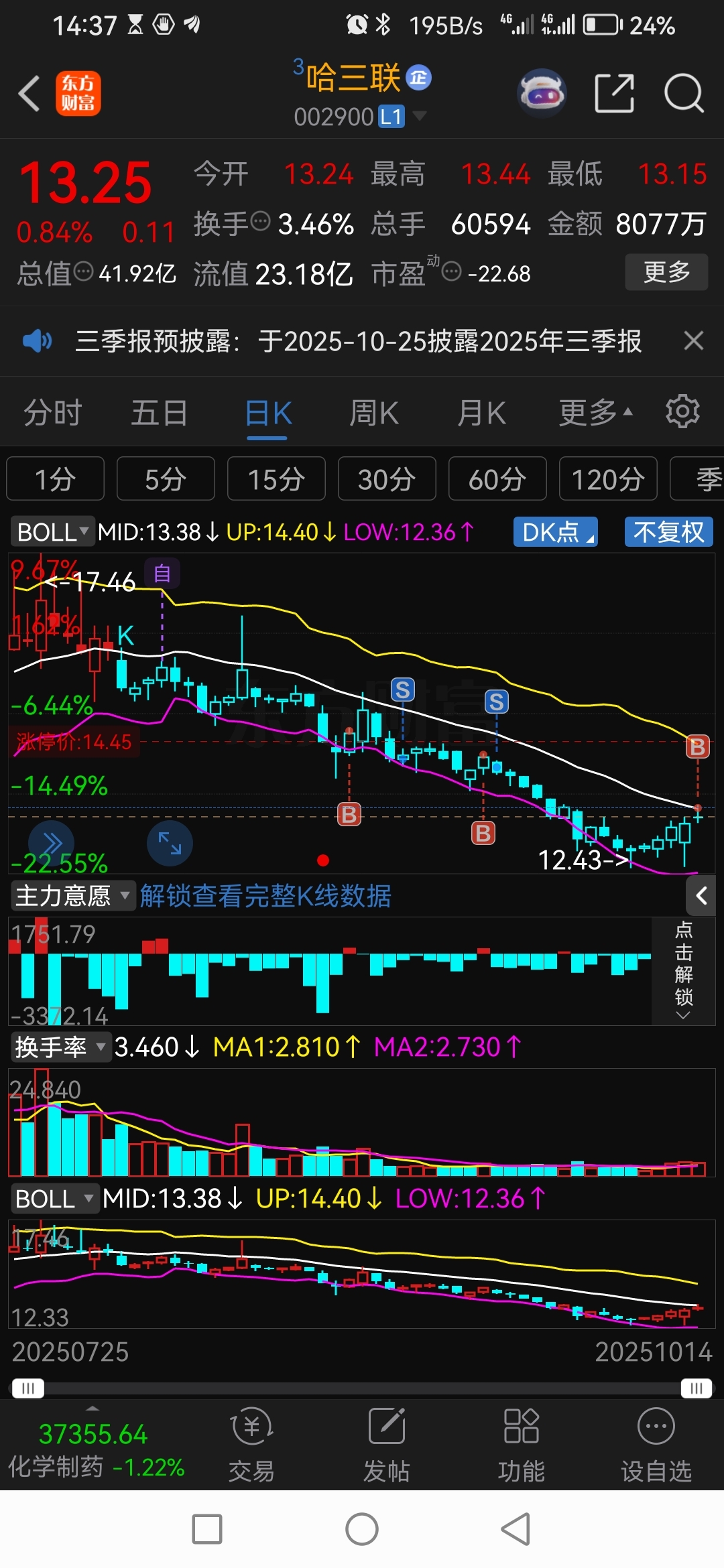
Task: Select the 15分 interval
Action: [276, 478]
